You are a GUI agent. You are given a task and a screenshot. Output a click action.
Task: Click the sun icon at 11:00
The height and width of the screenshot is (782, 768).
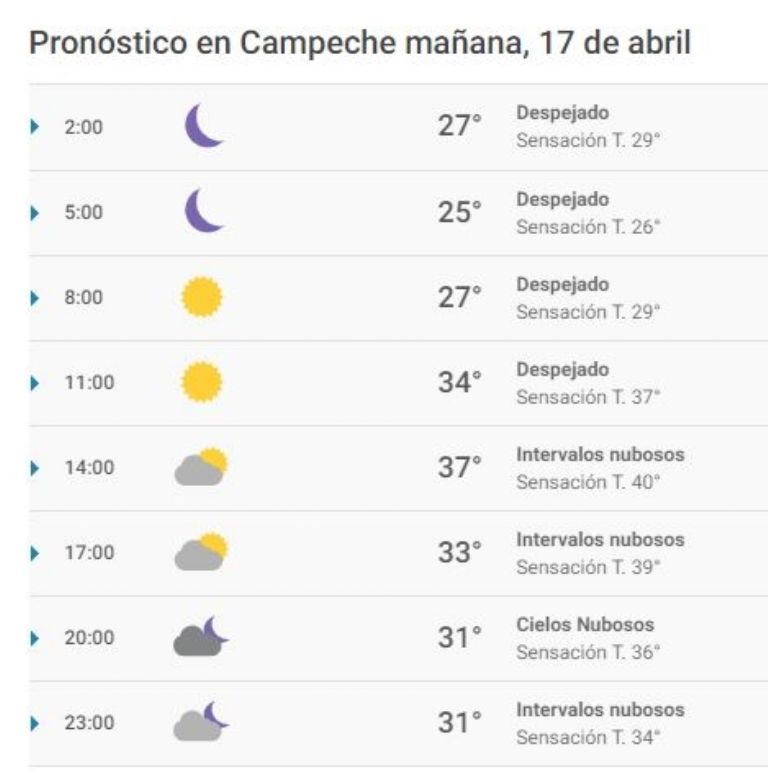(201, 382)
